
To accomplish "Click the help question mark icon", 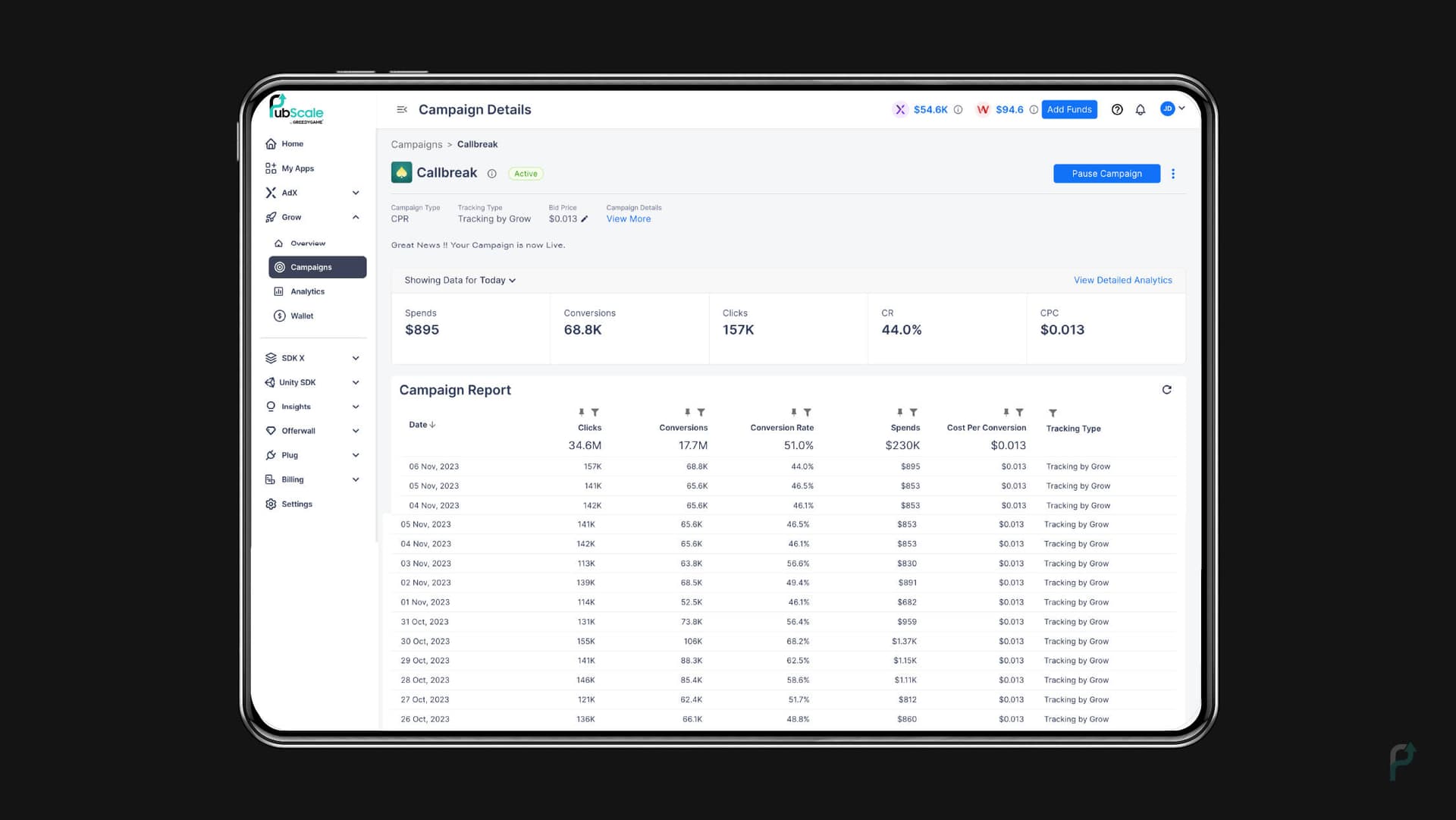I will pos(1117,109).
